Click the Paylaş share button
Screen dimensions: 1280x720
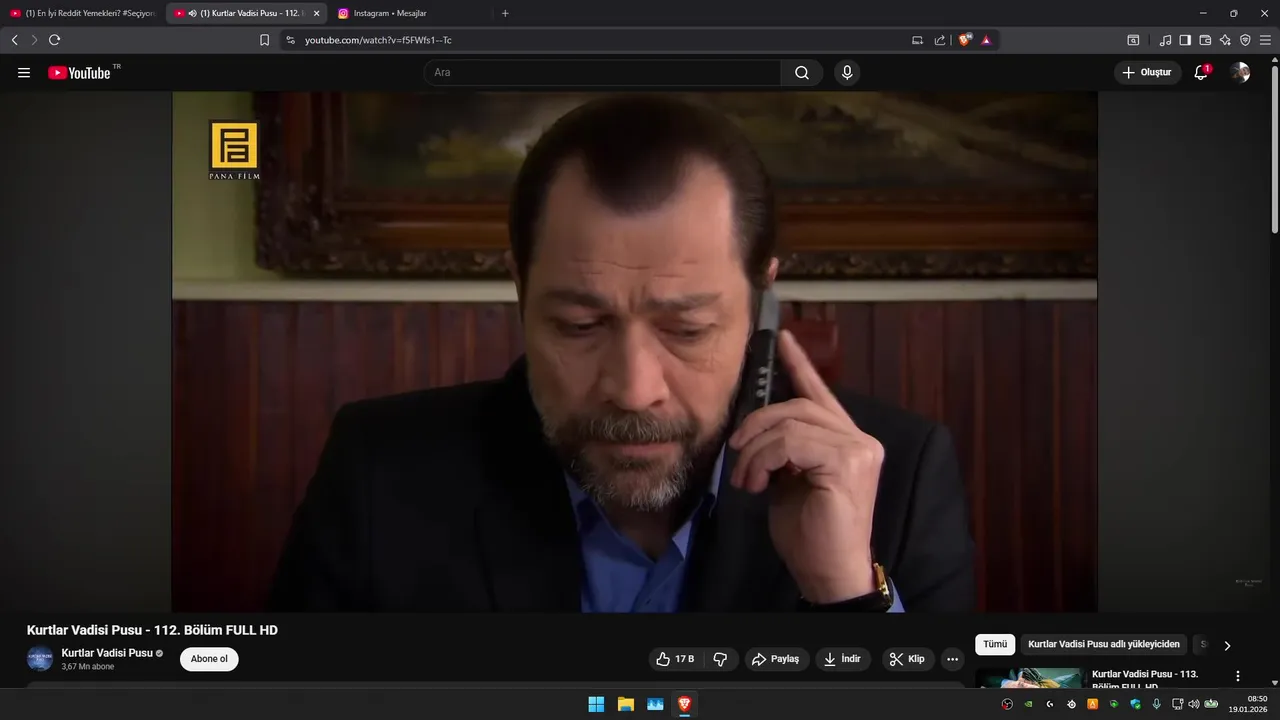coord(777,659)
